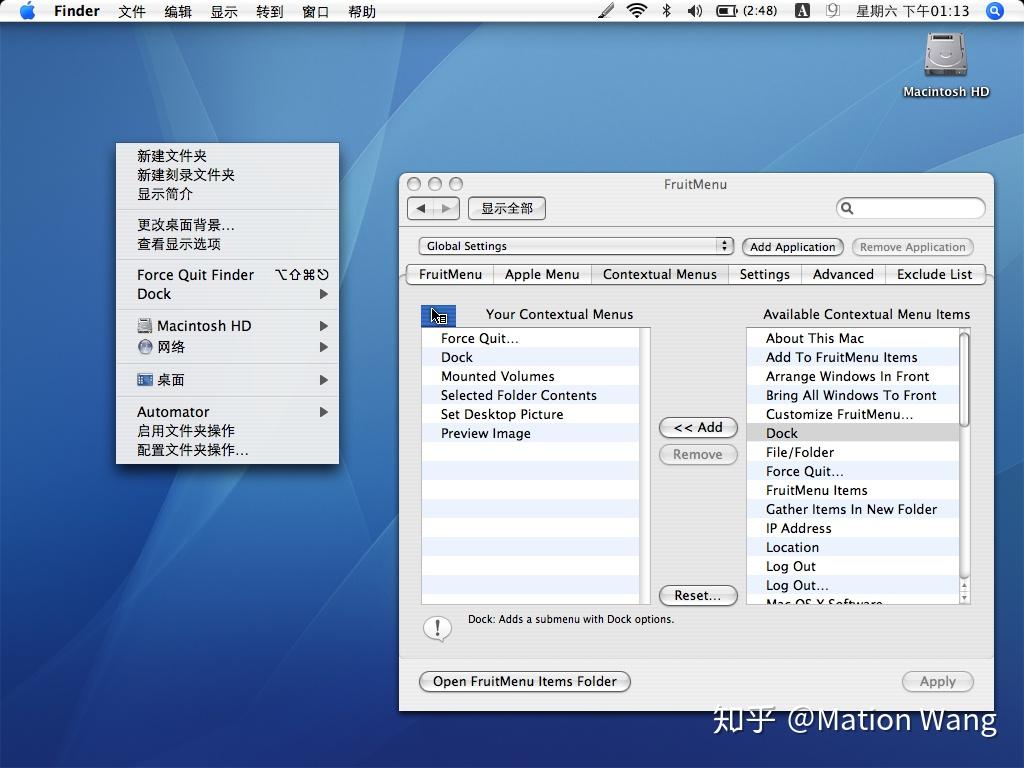The image size is (1024, 768).
Task: Switch to the Apple Menu tab
Action: point(542,274)
